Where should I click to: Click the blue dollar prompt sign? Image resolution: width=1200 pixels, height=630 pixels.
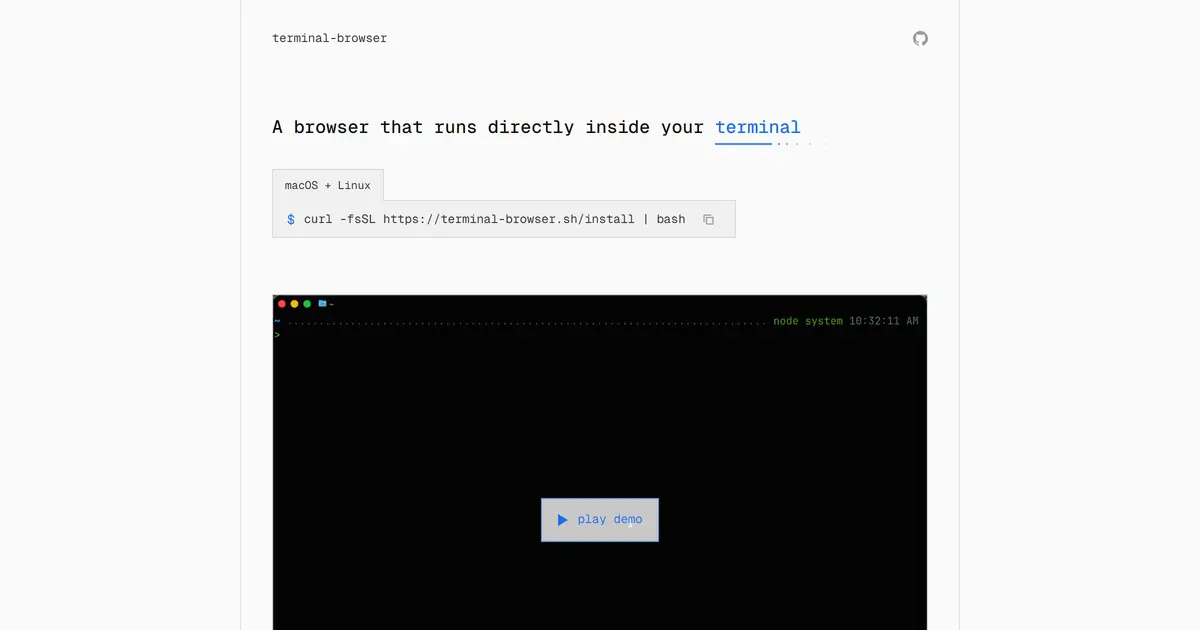click(x=291, y=219)
